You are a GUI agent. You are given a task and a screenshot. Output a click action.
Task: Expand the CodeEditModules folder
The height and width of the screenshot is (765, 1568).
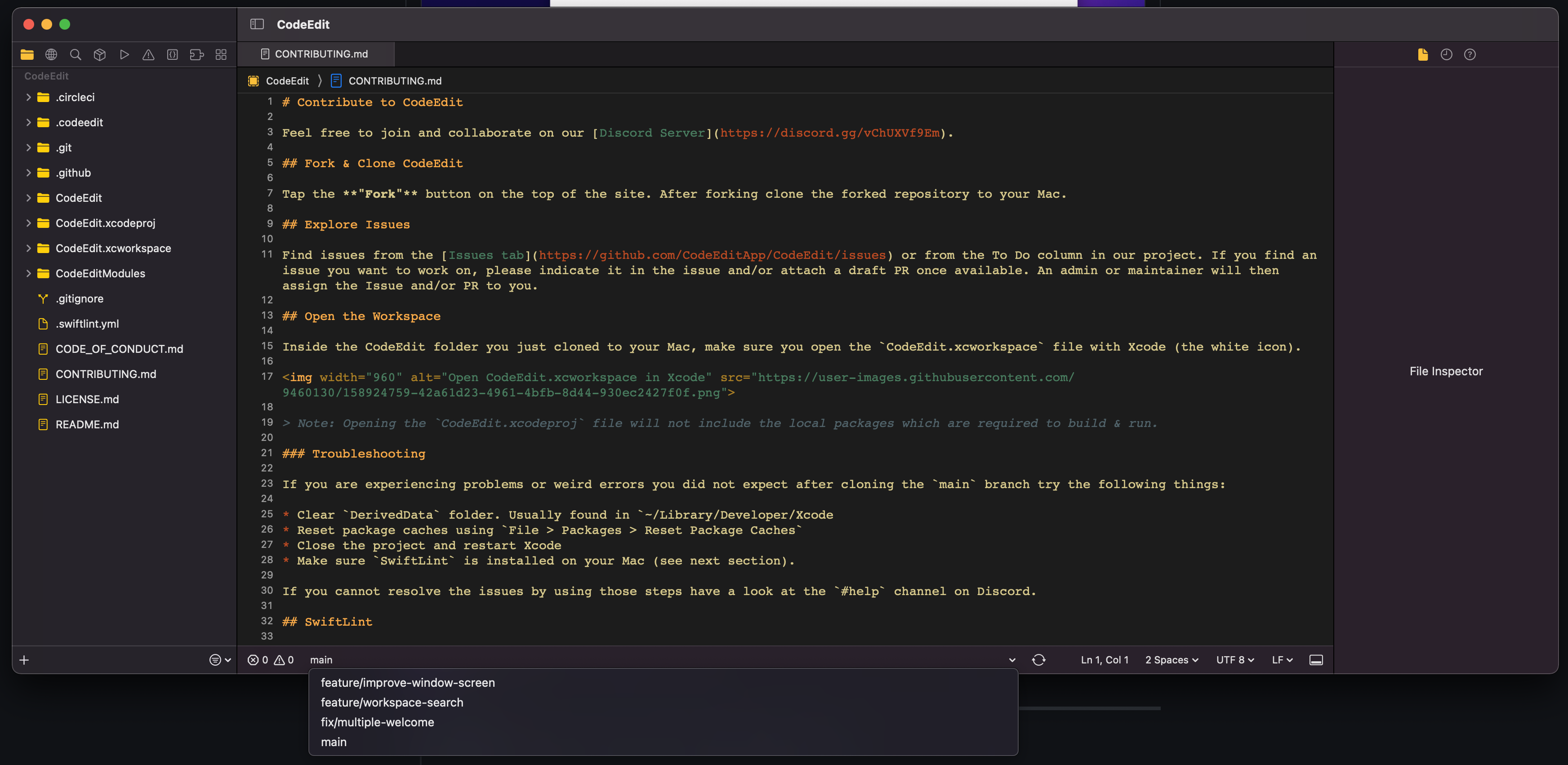click(28, 273)
